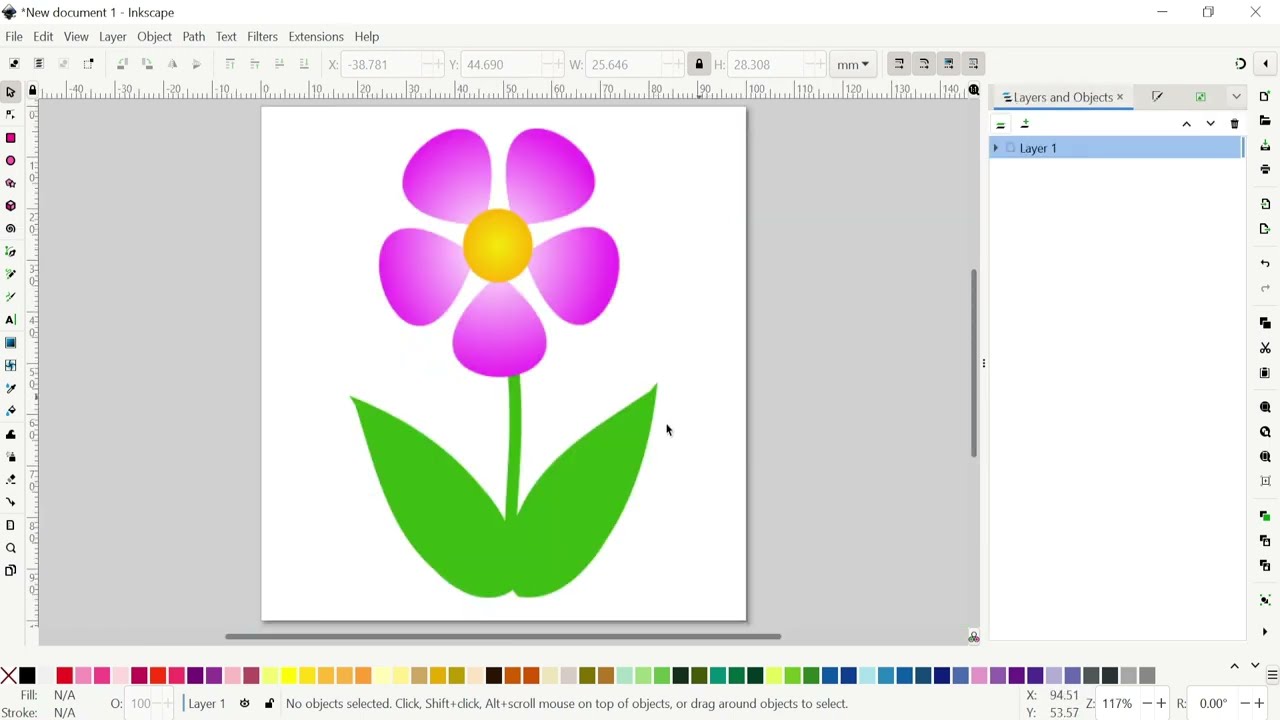Toggle scaling stroke width with objects
Screen dimensions: 1280x720
(x=899, y=64)
